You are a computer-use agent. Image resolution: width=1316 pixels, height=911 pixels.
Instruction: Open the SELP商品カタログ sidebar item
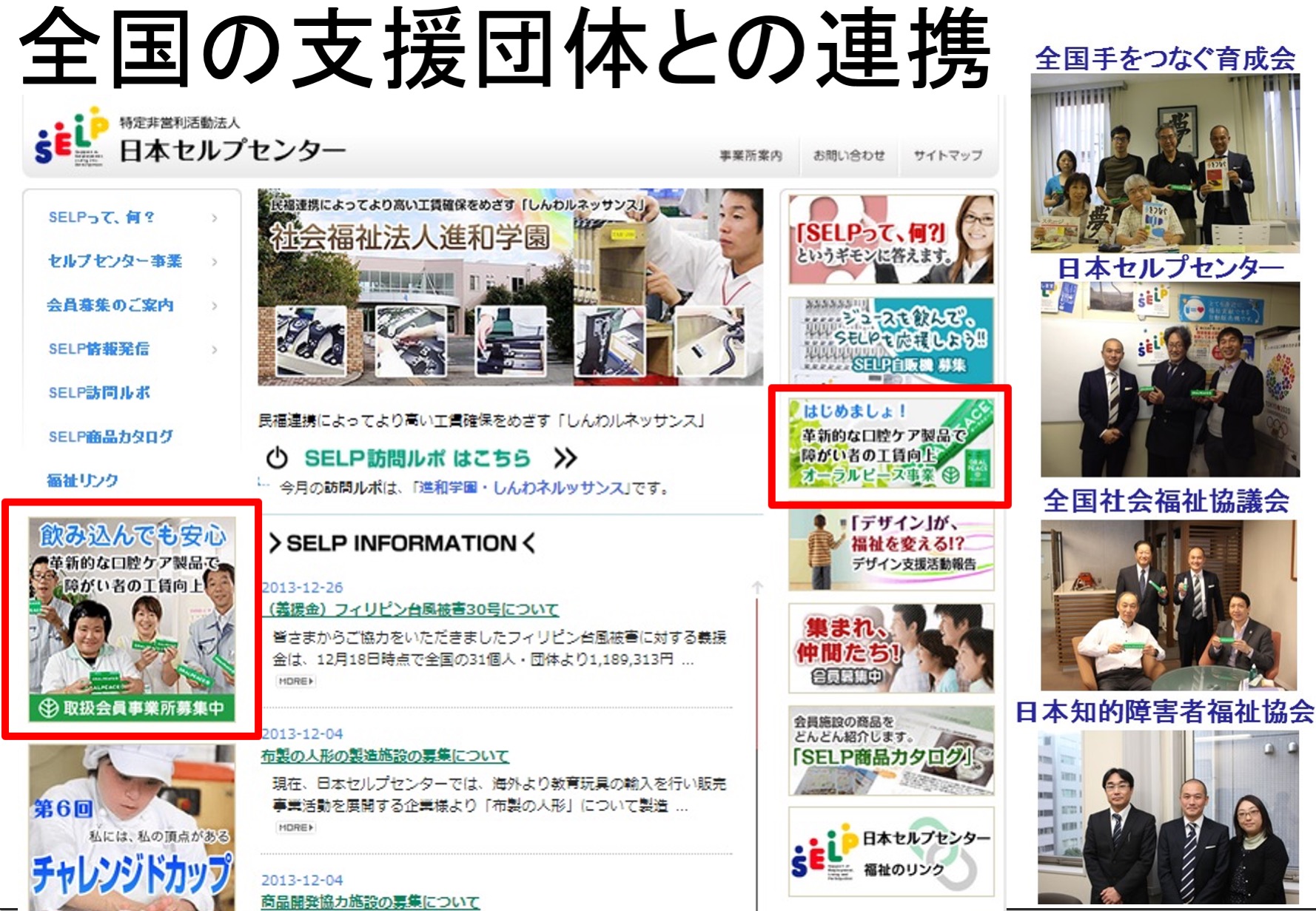point(110,437)
